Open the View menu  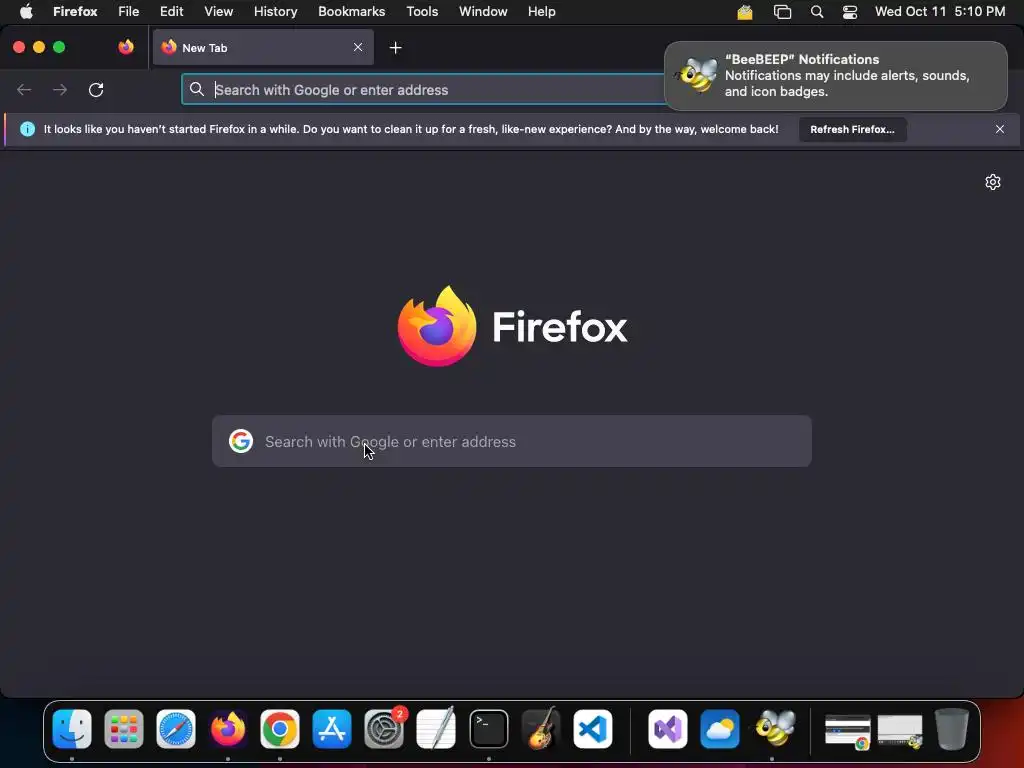pos(219,11)
